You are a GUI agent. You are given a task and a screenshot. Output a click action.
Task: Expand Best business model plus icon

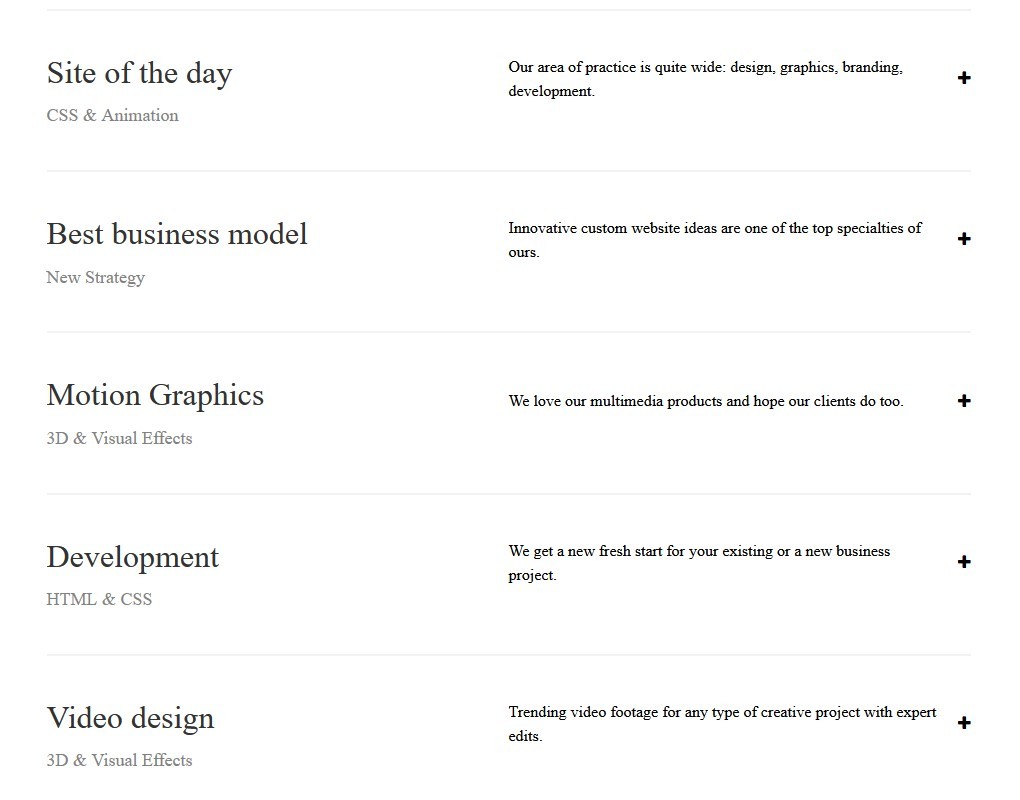pos(963,239)
